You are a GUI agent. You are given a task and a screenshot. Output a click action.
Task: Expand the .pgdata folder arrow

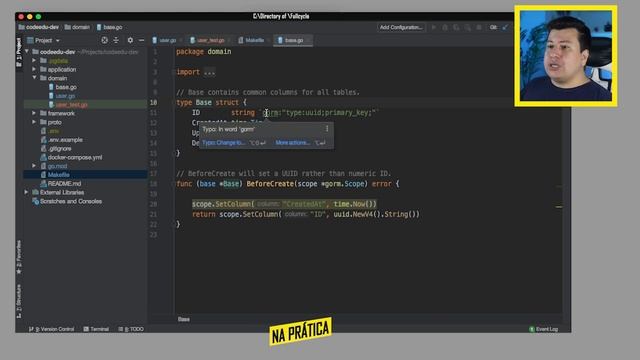34,60
